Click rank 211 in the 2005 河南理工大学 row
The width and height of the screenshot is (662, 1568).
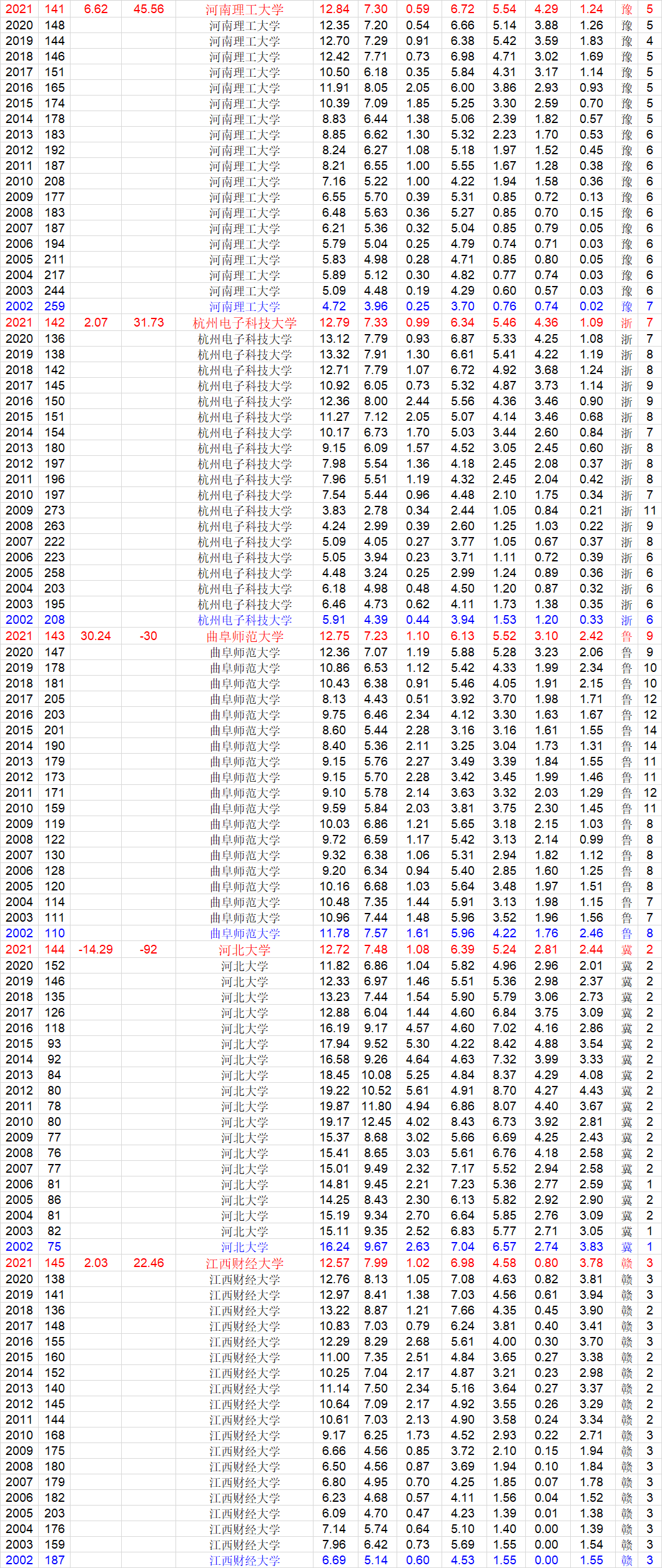[x=54, y=260]
